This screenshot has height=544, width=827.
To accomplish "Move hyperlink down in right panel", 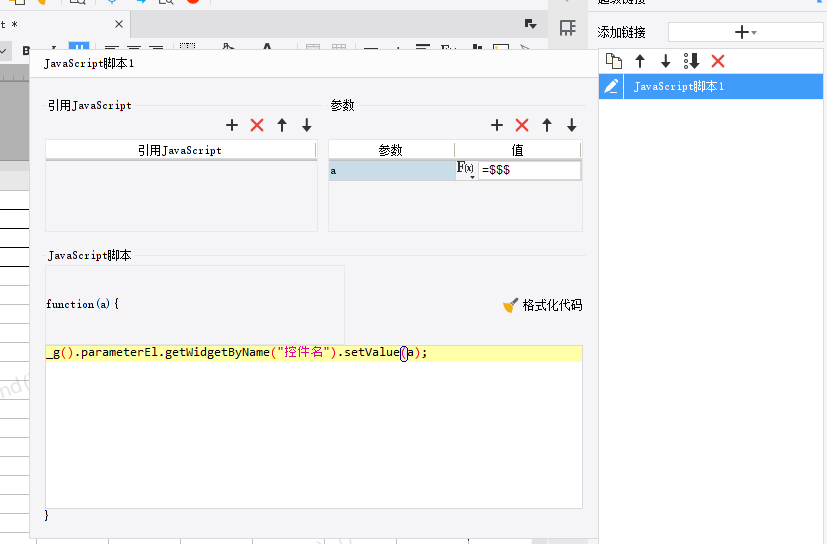I will click(x=666, y=61).
